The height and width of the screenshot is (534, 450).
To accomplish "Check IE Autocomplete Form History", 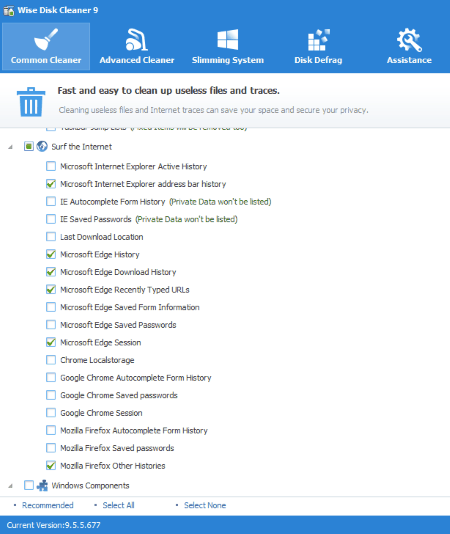I will (x=51, y=201).
